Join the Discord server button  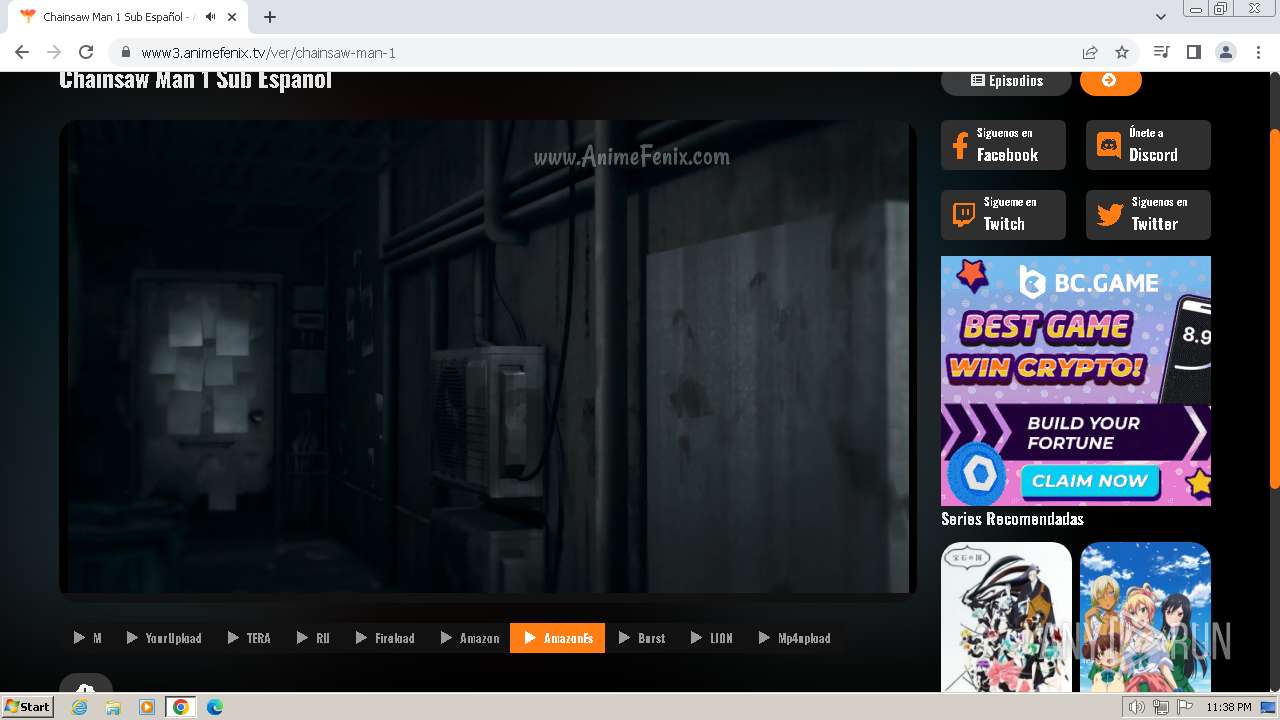click(x=1148, y=145)
